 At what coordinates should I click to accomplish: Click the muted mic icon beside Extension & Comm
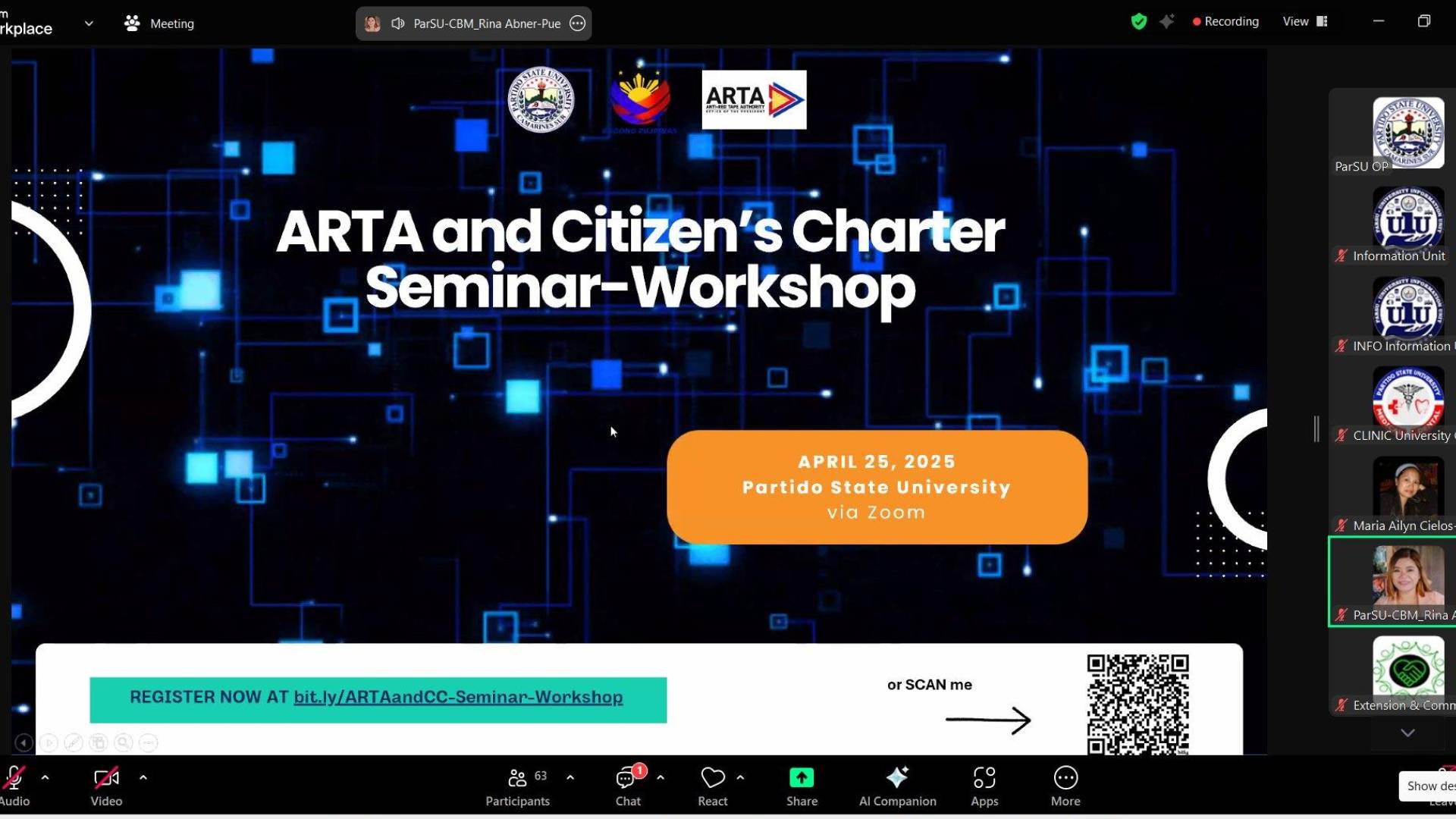[x=1341, y=704]
